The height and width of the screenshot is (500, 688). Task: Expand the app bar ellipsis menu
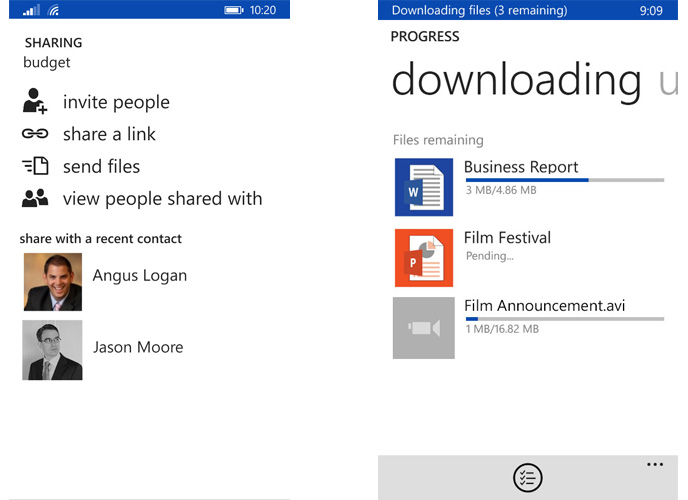point(655,464)
